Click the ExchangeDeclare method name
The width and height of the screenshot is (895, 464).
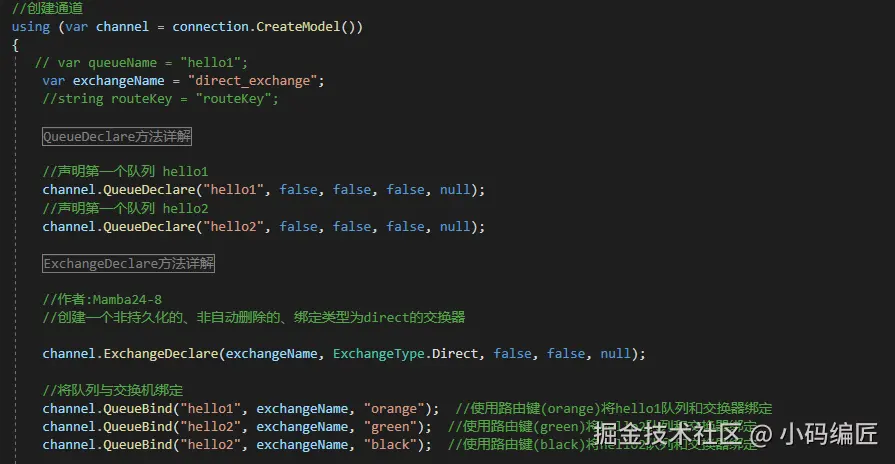tap(161, 353)
